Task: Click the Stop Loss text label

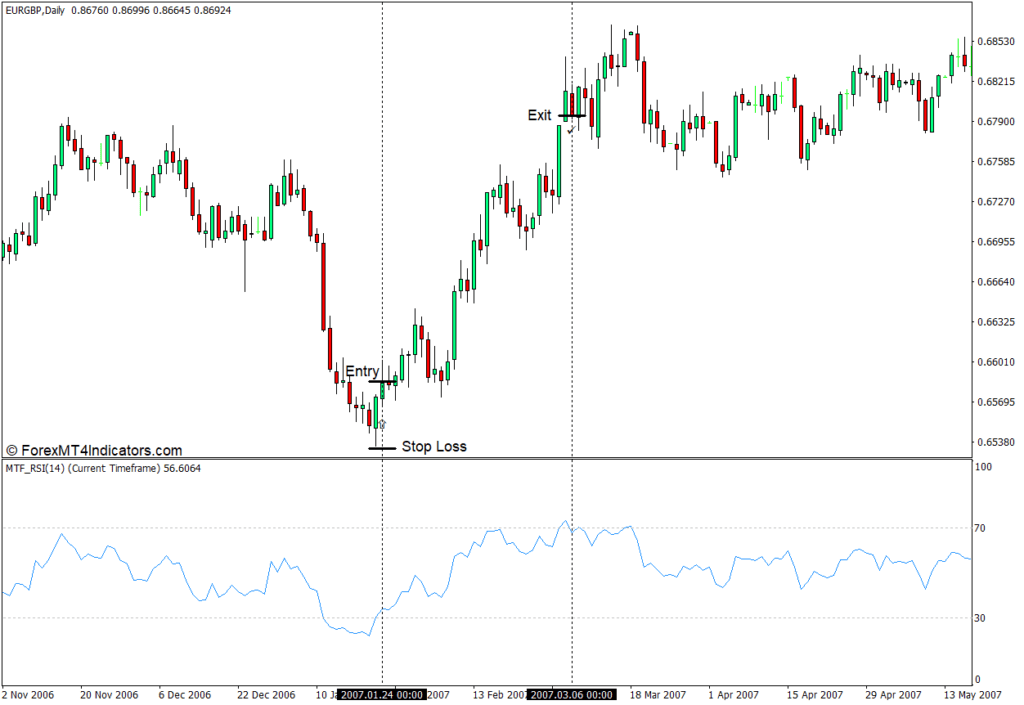Action: (x=434, y=447)
